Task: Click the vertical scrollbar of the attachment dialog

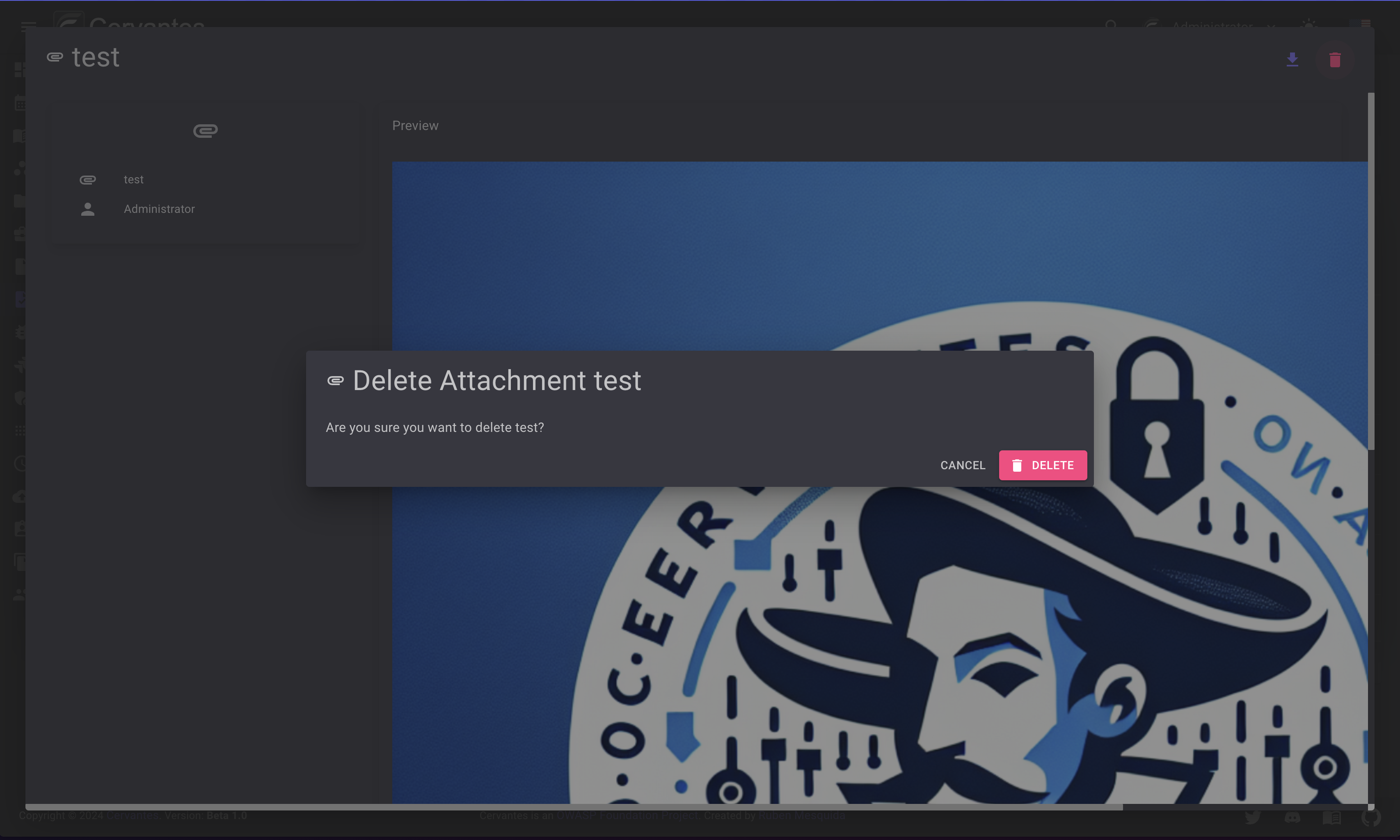Action: tap(1370, 272)
